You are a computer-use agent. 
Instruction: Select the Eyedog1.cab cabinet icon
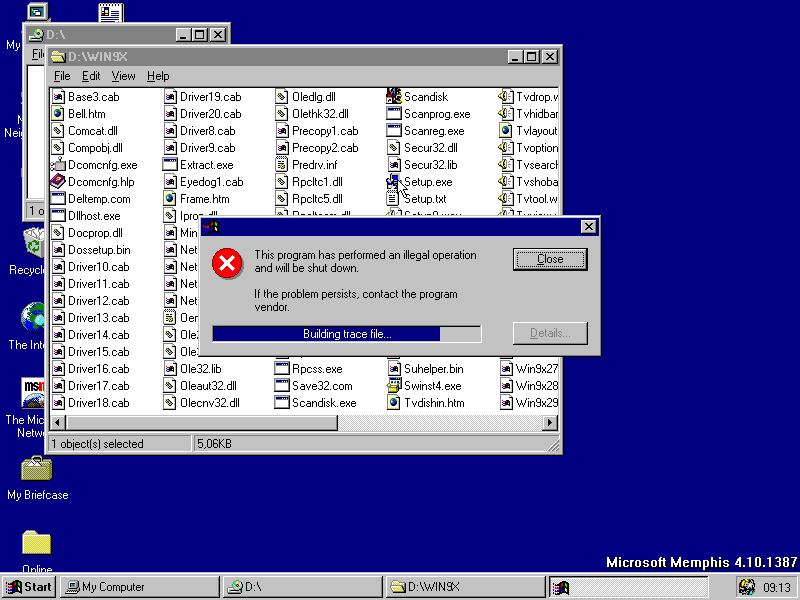pyautogui.click(x=170, y=182)
